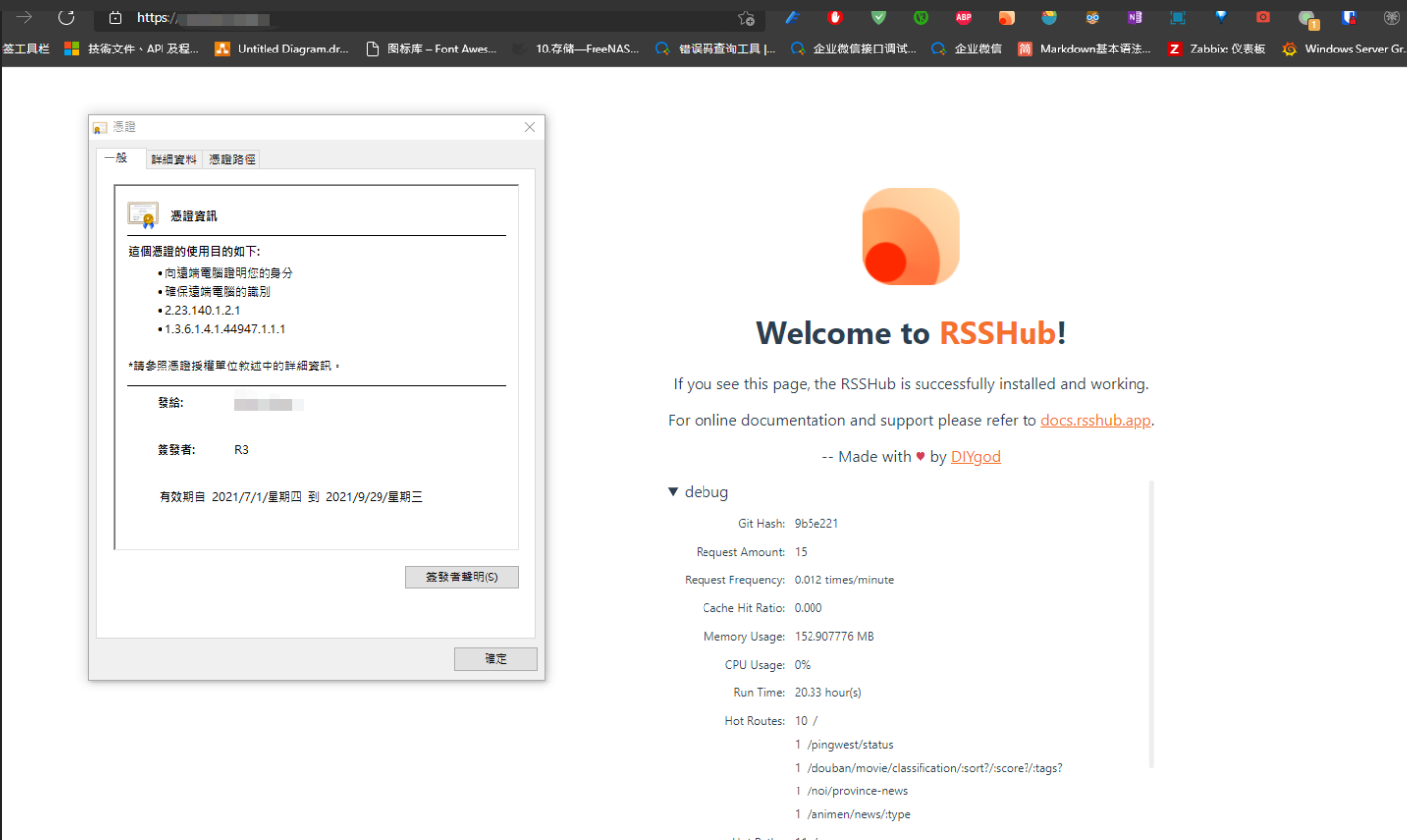The height and width of the screenshot is (840, 1407).
Task: Open blue screen-capture frame extension
Action: [1177, 17]
